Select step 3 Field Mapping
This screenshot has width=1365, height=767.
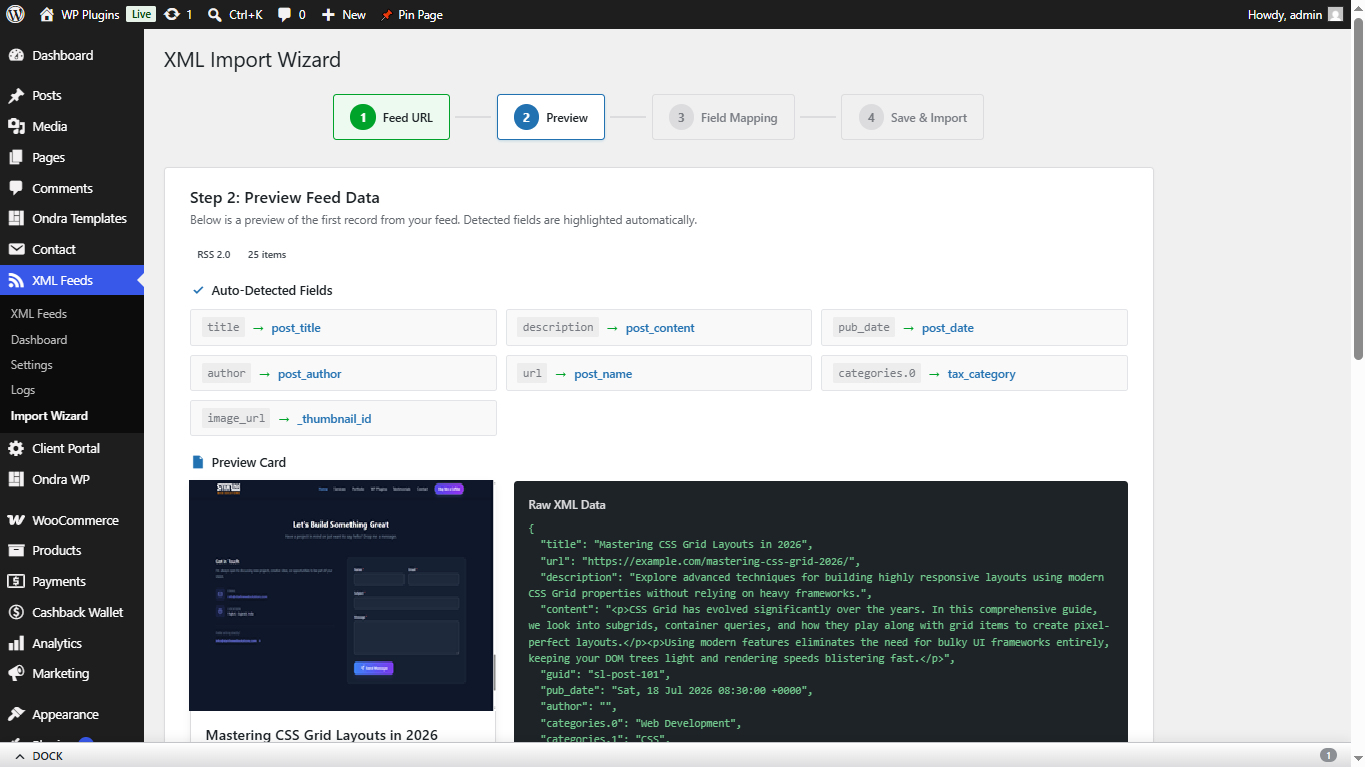723,117
